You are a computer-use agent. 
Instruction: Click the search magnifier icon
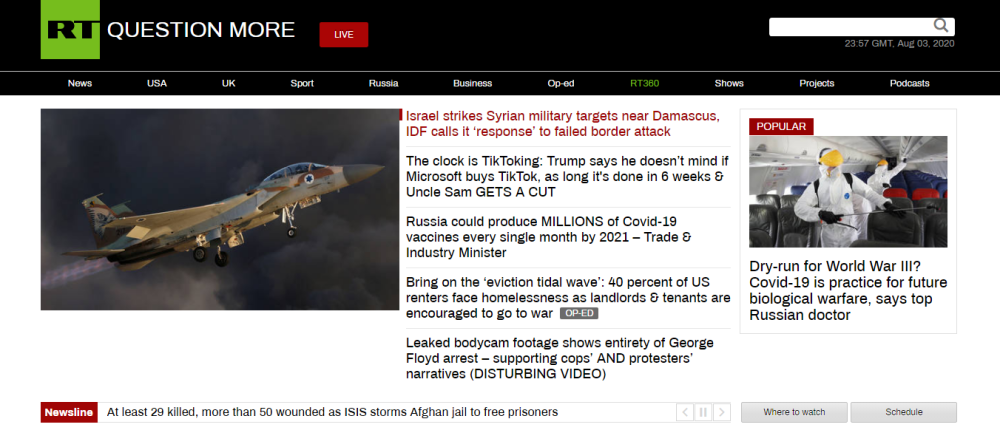[x=941, y=26]
